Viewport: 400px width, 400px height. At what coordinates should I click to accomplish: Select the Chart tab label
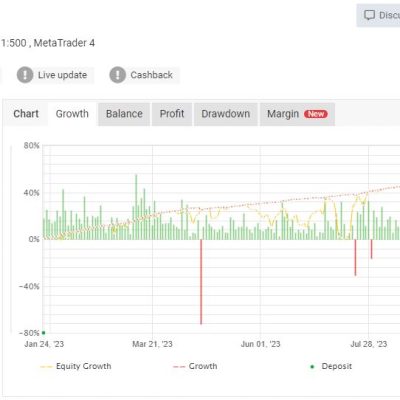click(x=26, y=114)
